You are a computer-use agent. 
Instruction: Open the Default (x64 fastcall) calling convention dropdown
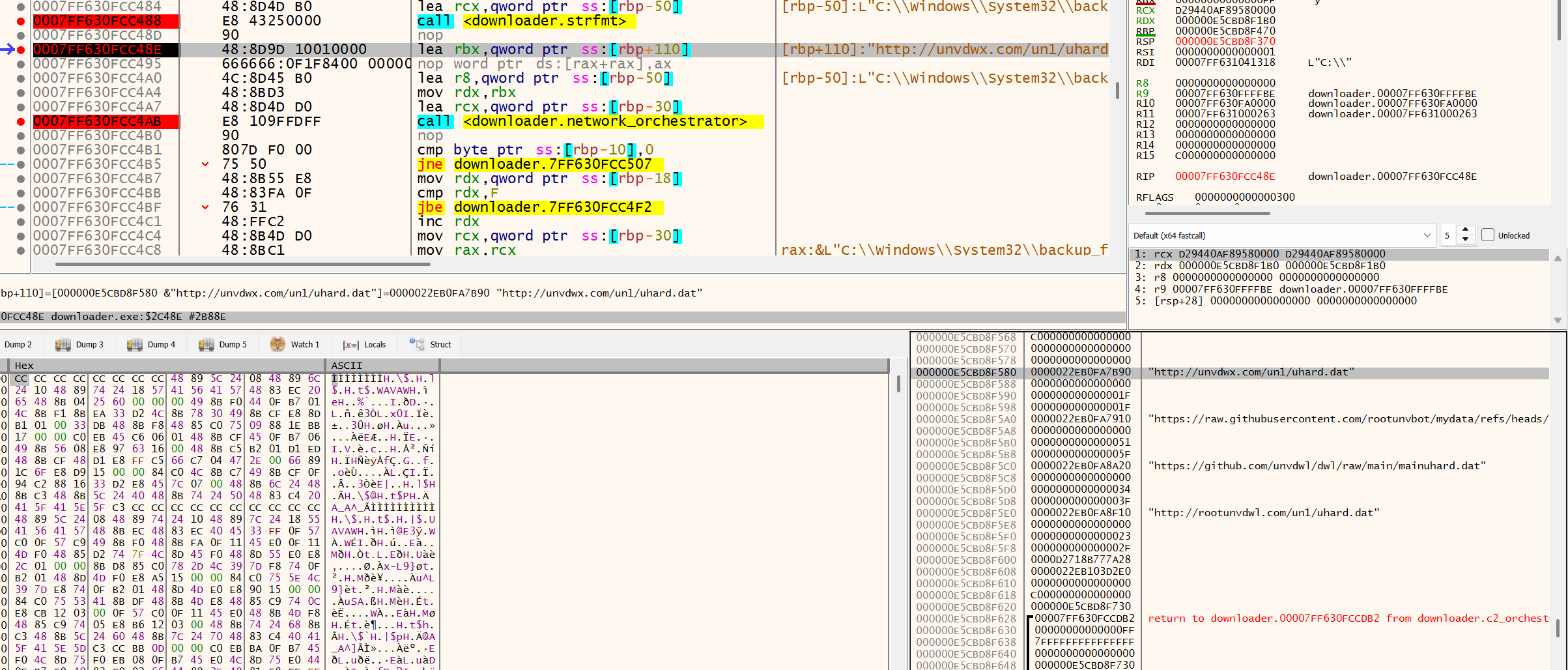tap(1283, 235)
